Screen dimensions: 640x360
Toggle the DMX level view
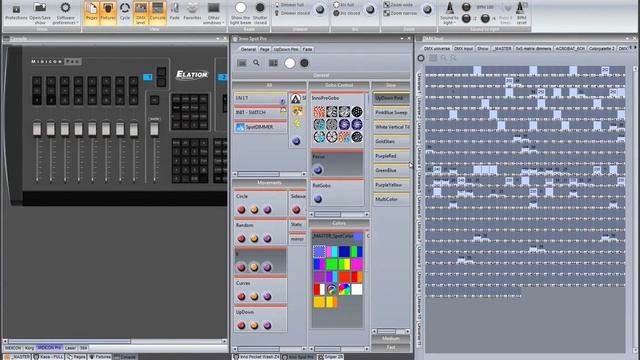(x=140, y=12)
